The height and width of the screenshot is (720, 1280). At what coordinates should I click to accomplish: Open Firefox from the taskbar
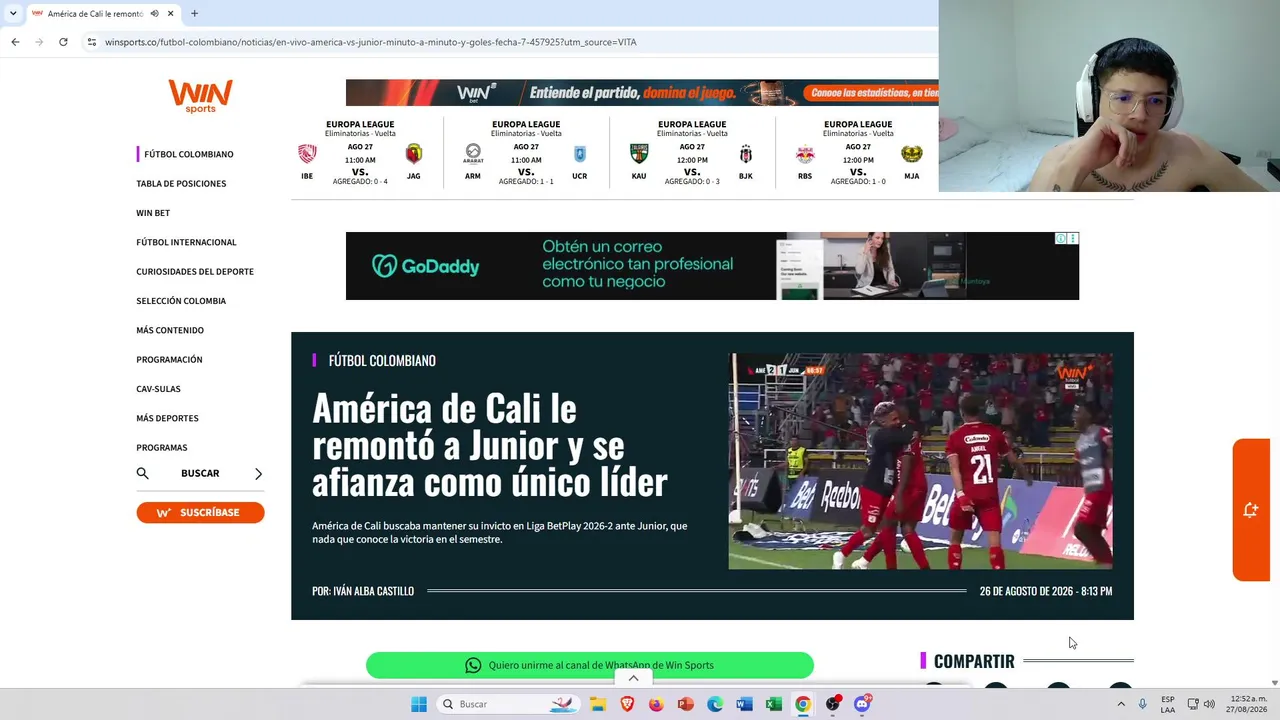pos(656,704)
